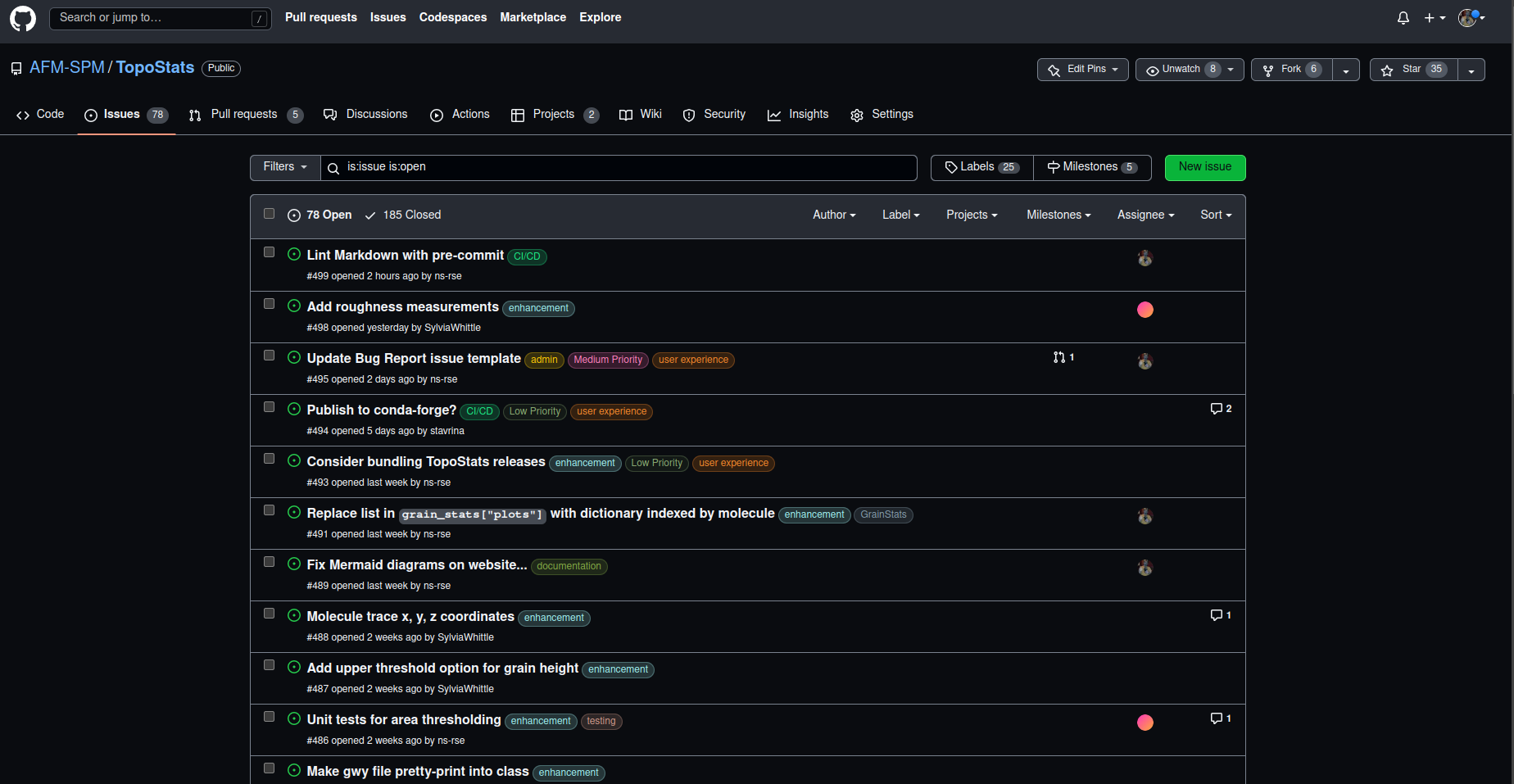1514x784 pixels.
Task: Click the New issue button
Action: point(1204,167)
